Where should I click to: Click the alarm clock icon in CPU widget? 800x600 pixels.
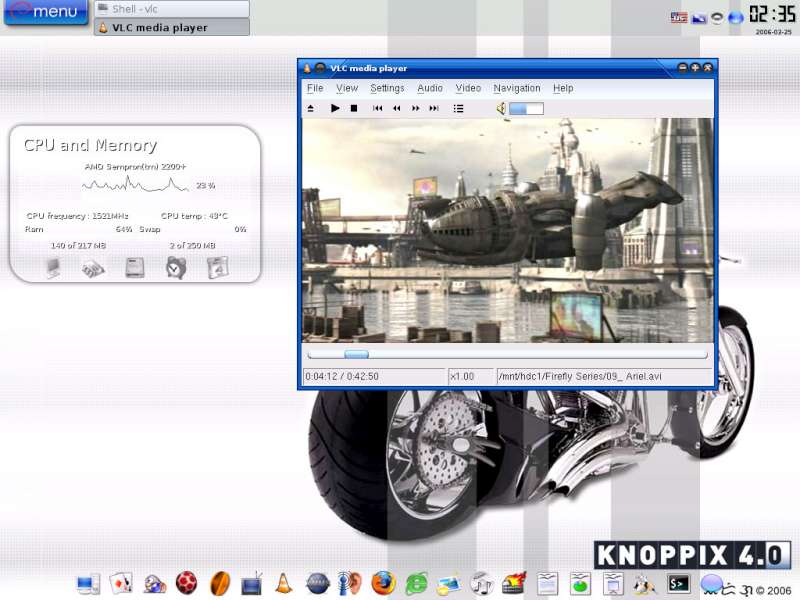tap(176, 267)
